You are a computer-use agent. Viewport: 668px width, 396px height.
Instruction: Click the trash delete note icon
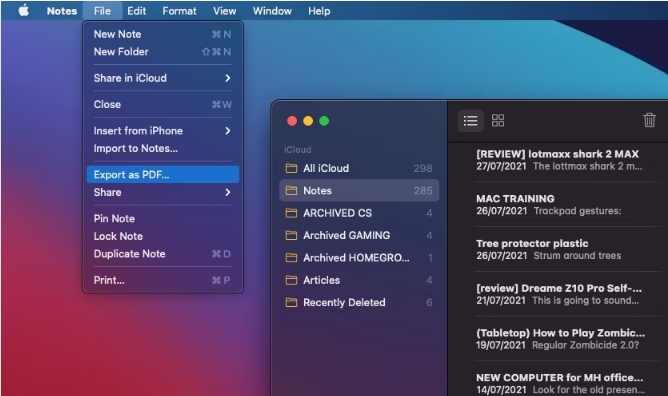click(649, 120)
